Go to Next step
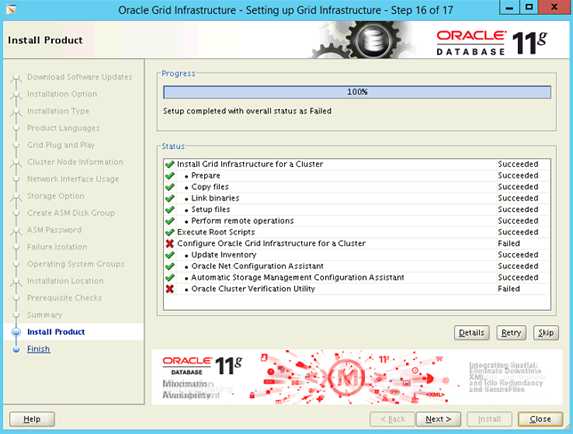Viewport: 573px width, 434px height. pos(438,419)
